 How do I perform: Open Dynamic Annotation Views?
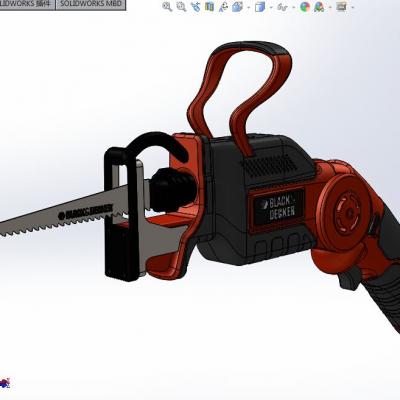coord(224,6)
